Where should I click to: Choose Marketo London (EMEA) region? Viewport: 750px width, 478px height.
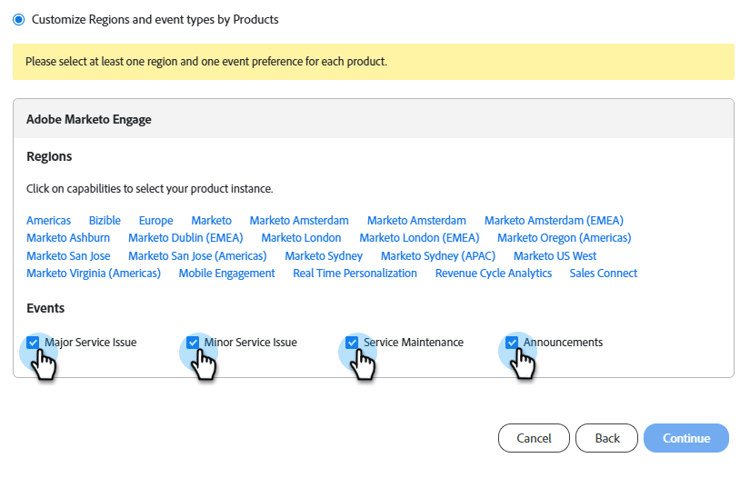point(419,238)
